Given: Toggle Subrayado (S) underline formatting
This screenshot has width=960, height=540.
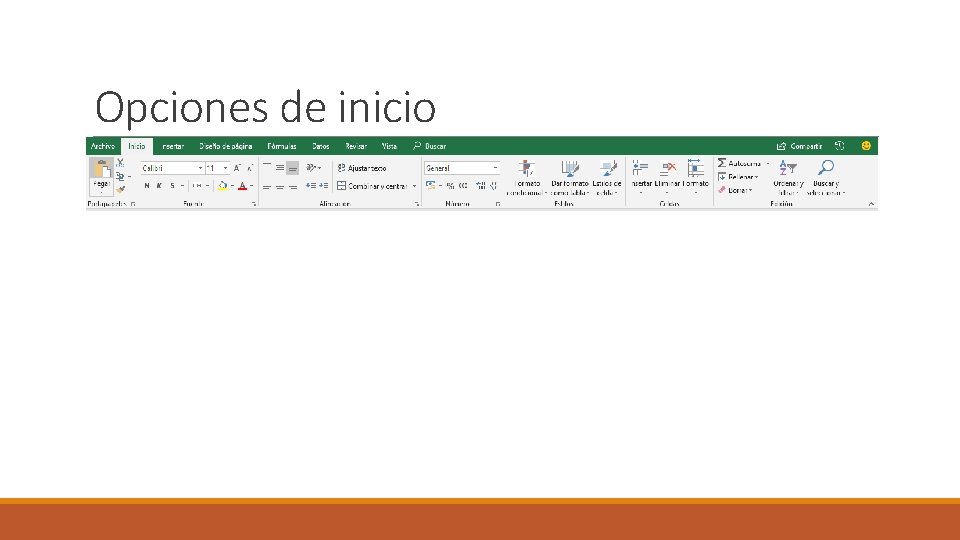Looking at the screenshot, I should 173,186.
